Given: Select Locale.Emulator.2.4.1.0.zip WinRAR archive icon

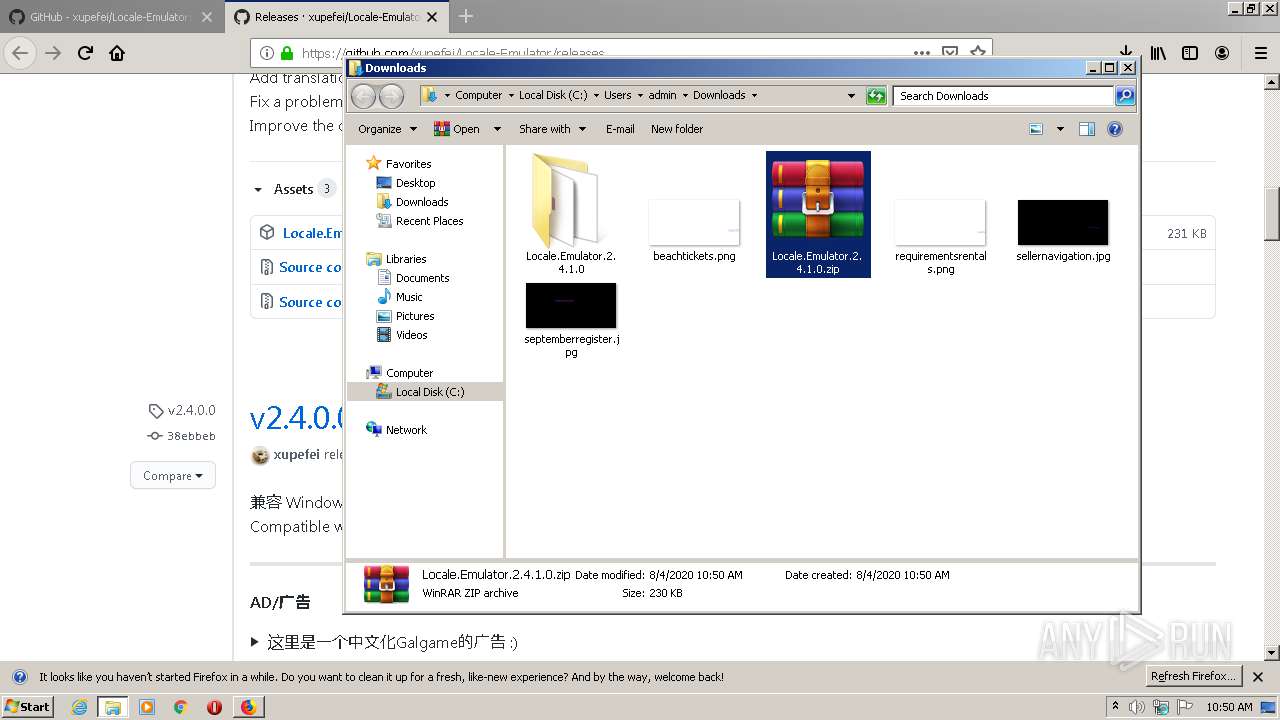Looking at the screenshot, I should pyautogui.click(x=818, y=201).
